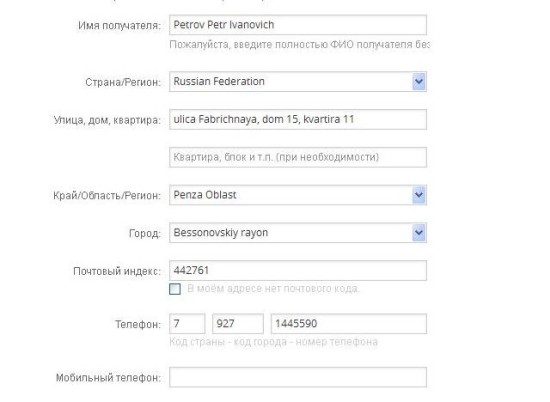The image size is (550, 402).
Task: Click the Penza Oblast dropdown arrow
Action: (x=419, y=195)
